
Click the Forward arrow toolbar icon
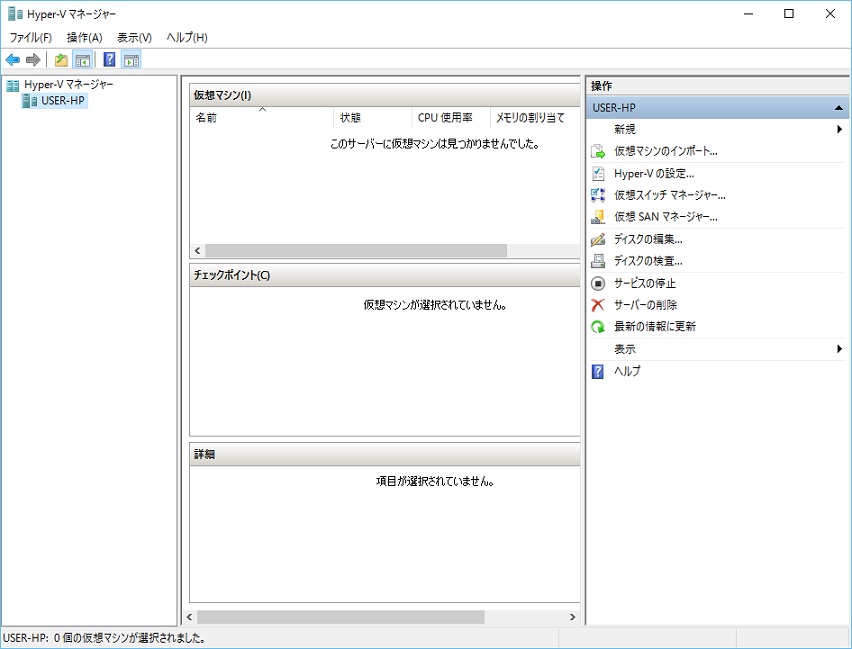coord(33,60)
